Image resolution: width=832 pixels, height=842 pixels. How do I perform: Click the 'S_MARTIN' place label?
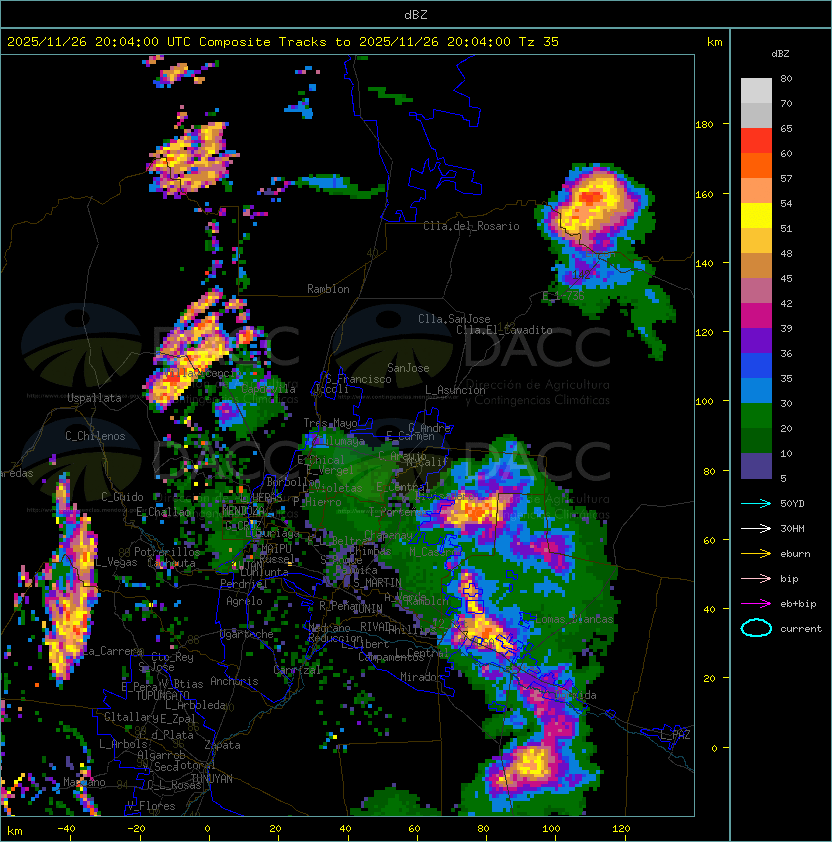[x=377, y=583]
